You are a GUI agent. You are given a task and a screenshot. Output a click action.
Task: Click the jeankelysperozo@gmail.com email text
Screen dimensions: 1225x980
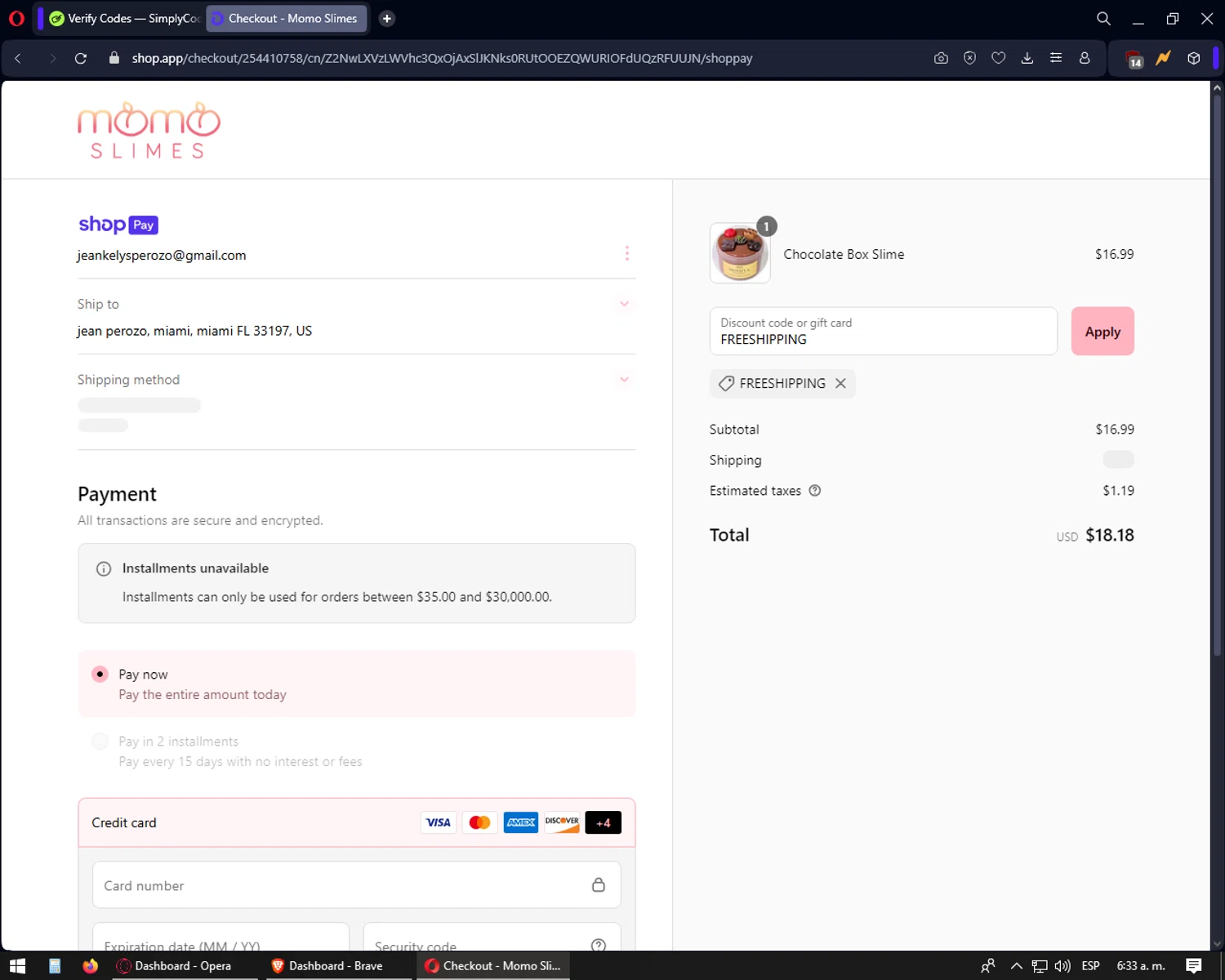coord(162,256)
